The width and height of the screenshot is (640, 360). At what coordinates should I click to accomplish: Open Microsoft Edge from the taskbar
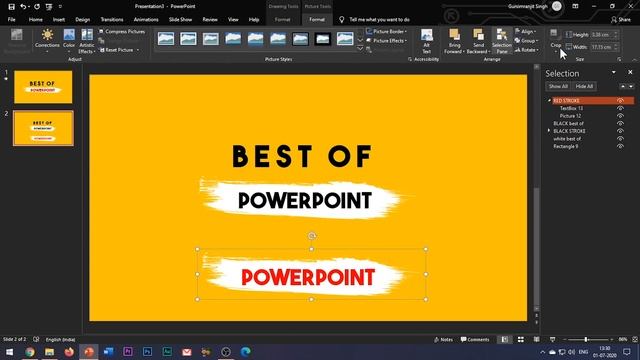point(245,351)
